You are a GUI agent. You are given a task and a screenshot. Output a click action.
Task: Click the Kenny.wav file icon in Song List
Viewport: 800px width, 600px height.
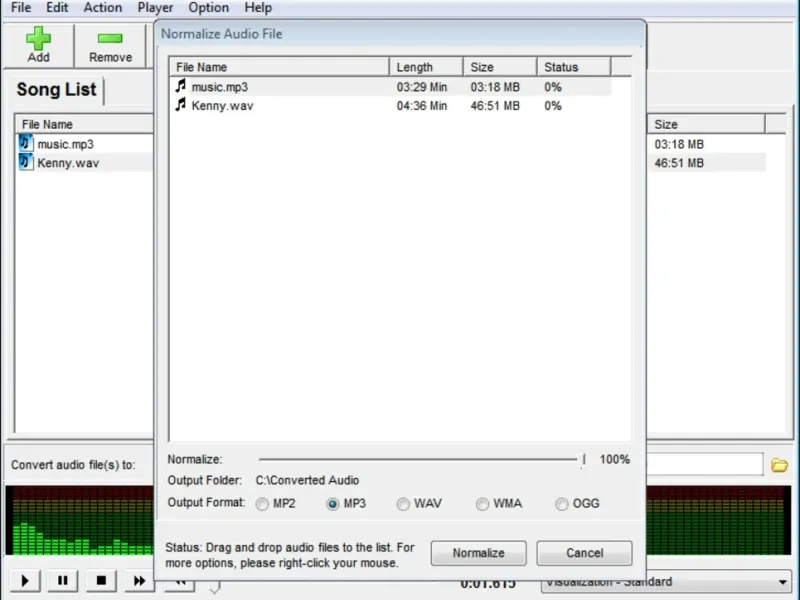[26, 162]
